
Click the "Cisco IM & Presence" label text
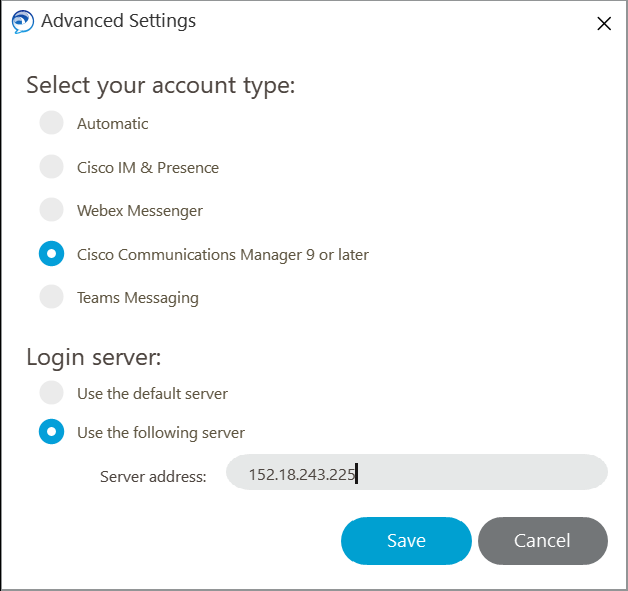148,168
